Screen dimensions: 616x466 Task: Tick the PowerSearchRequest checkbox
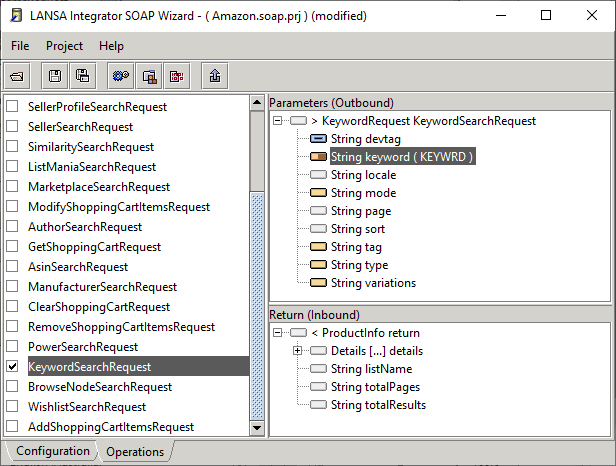click(12, 346)
